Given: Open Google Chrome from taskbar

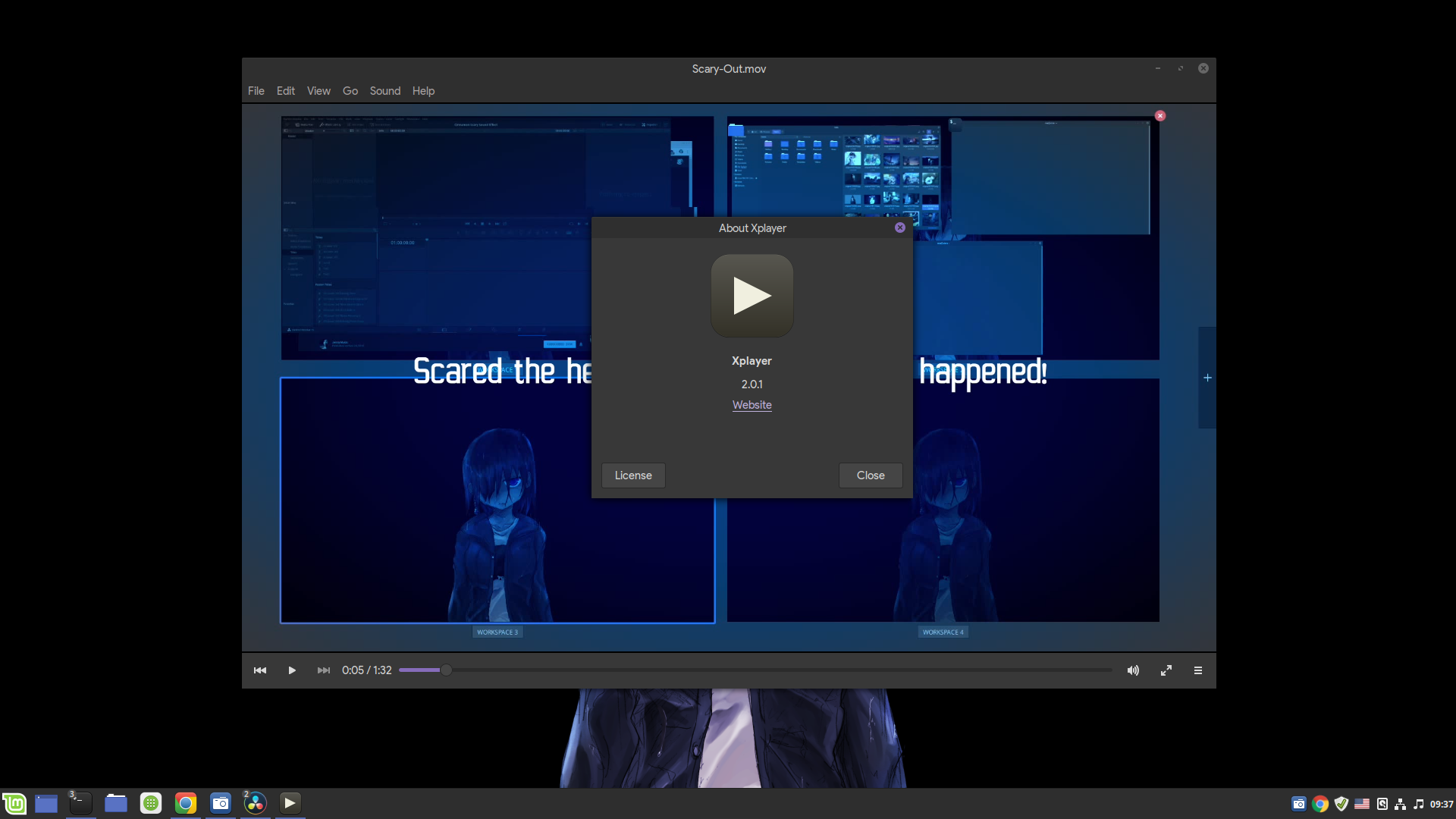Looking at the screenshot, I should tap(186, 803).
